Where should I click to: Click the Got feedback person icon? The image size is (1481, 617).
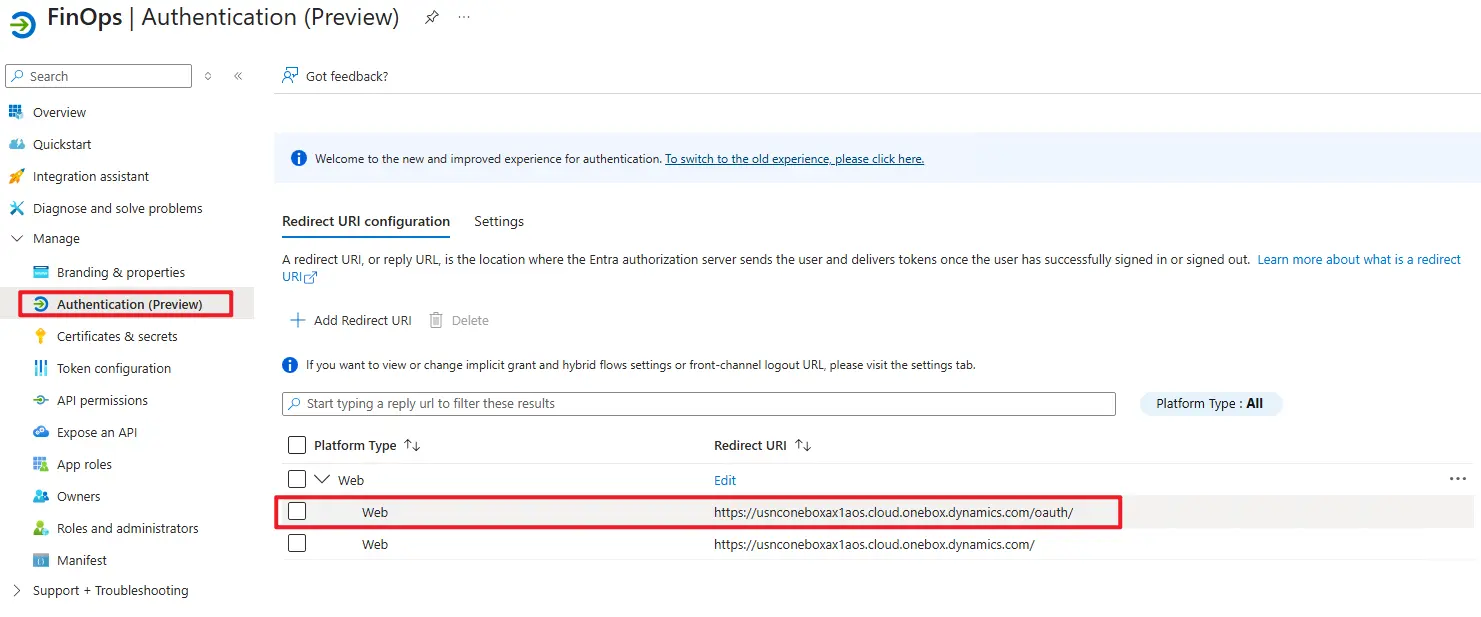290,76
